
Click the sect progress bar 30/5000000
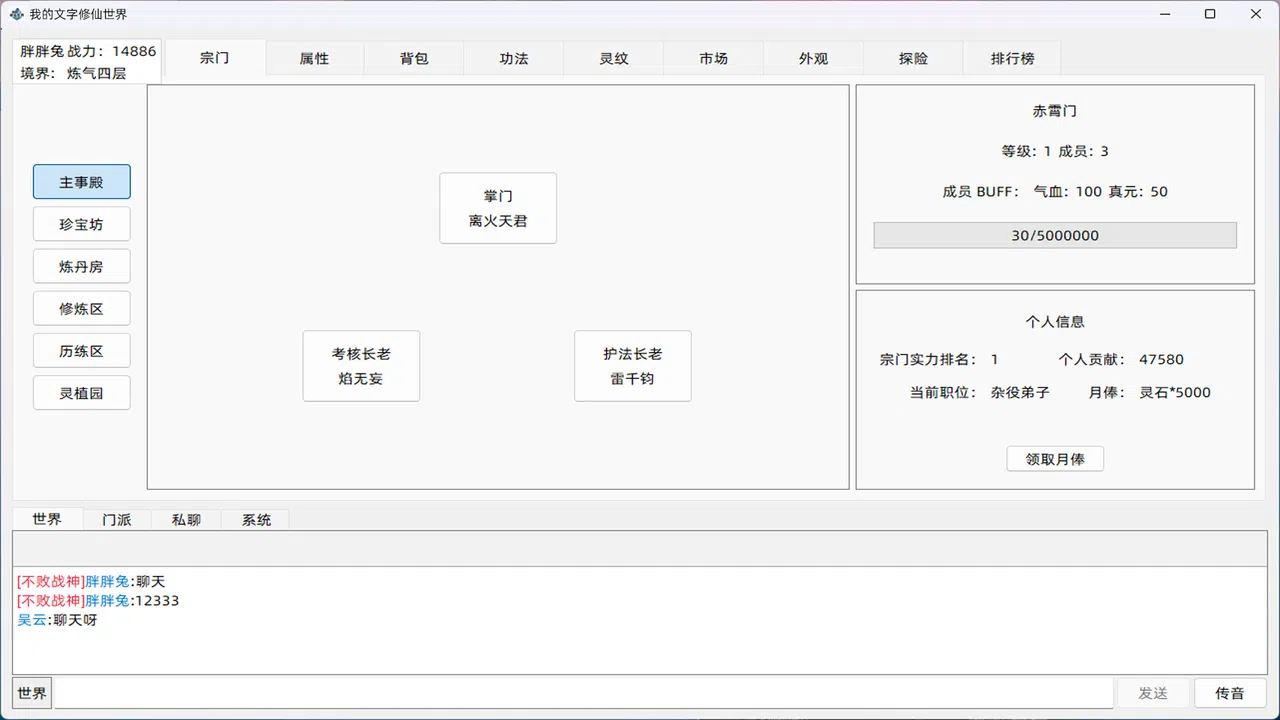(1055, 235)
